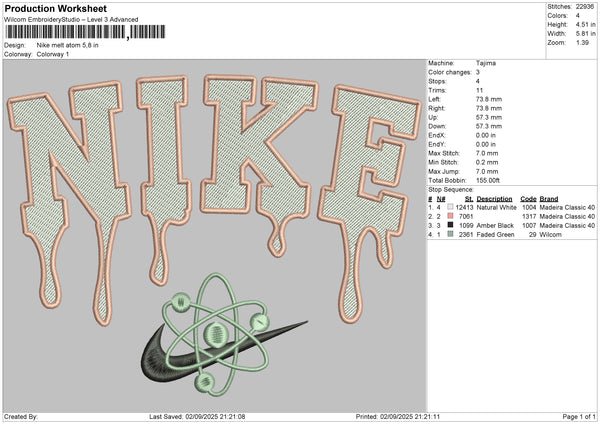
Task: Click thread code '1007' in row 3
Action: [x=529, y=225]
